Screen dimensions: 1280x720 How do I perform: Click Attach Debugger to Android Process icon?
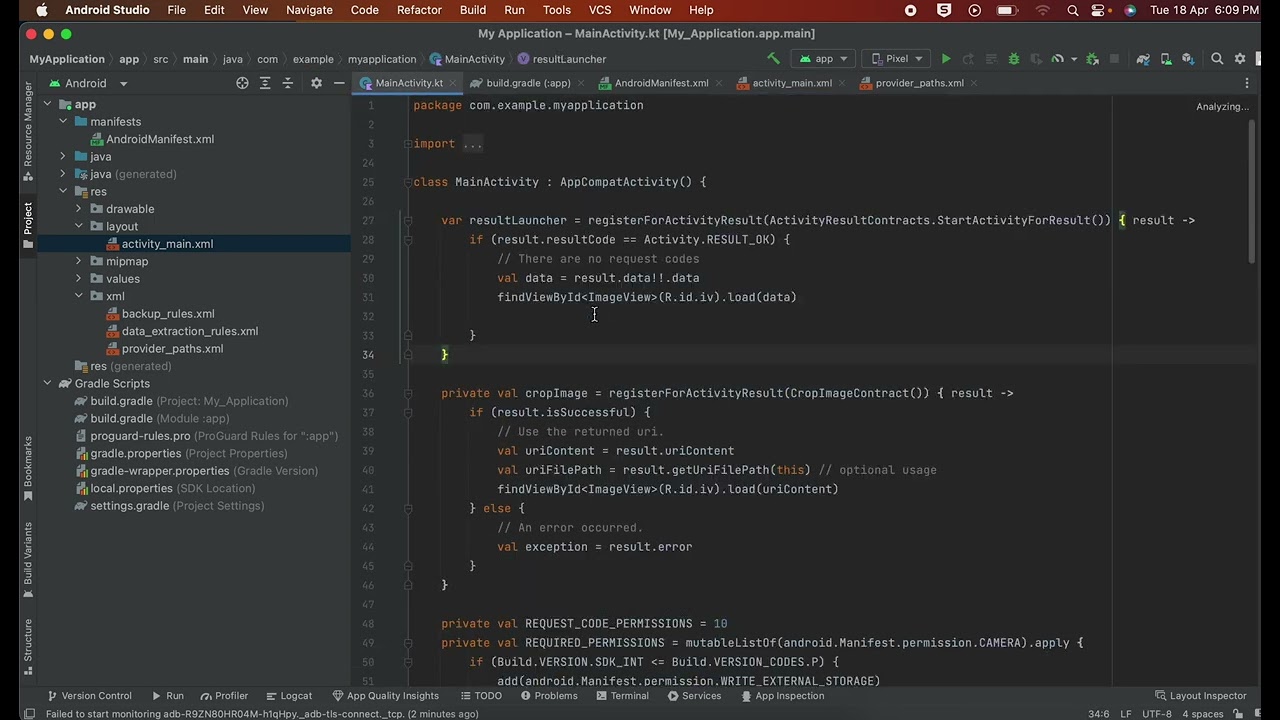point(1092,59)
